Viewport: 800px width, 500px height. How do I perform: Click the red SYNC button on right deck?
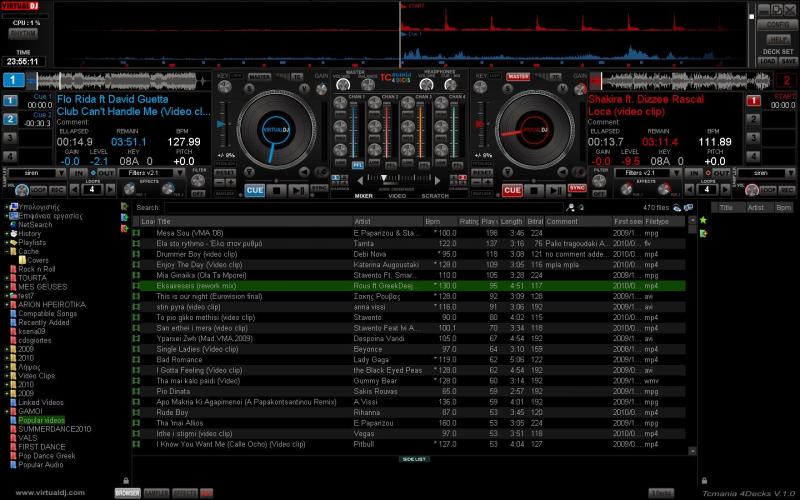577,188
